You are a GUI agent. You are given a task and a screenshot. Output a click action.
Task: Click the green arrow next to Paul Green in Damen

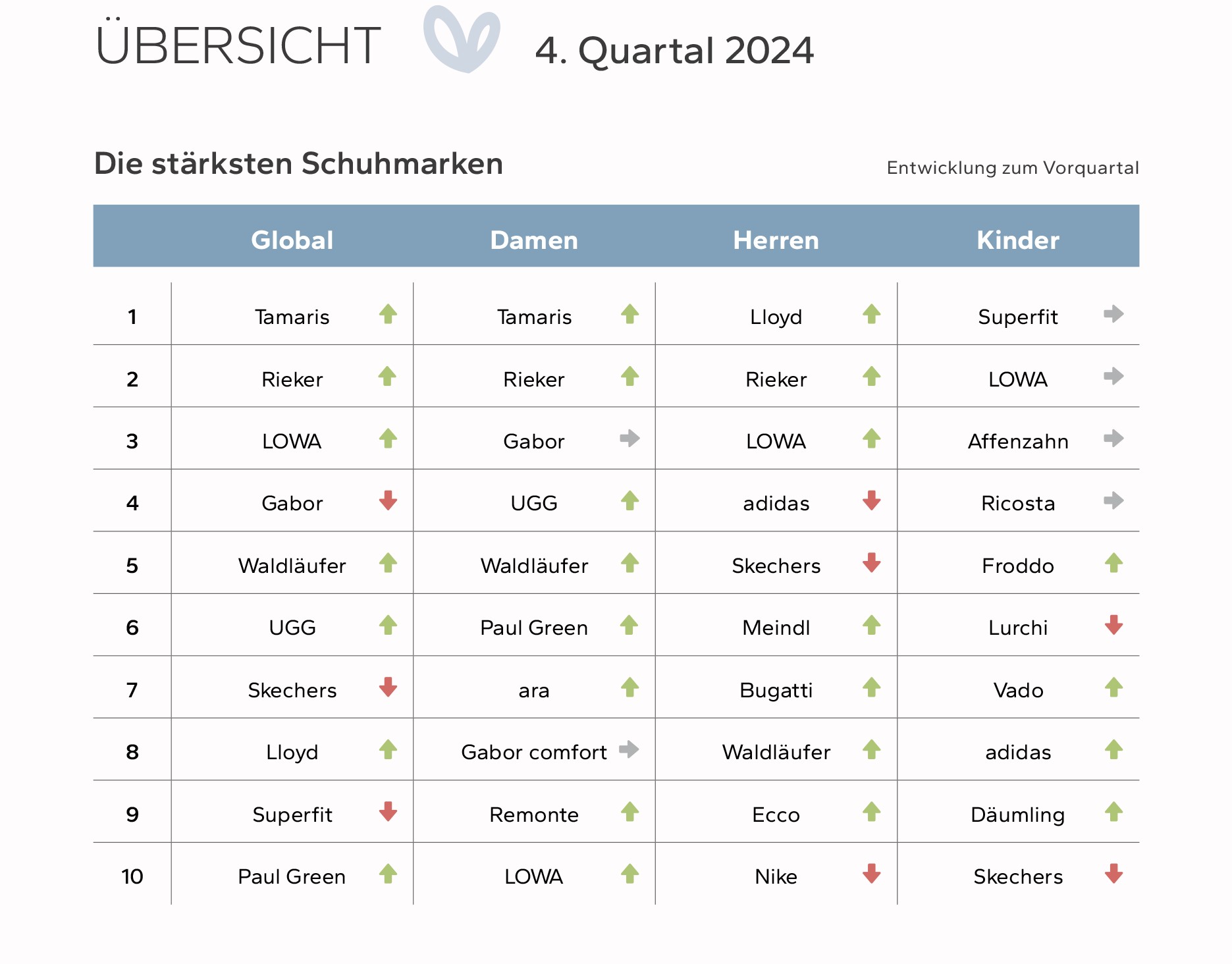tap(629, 625)
